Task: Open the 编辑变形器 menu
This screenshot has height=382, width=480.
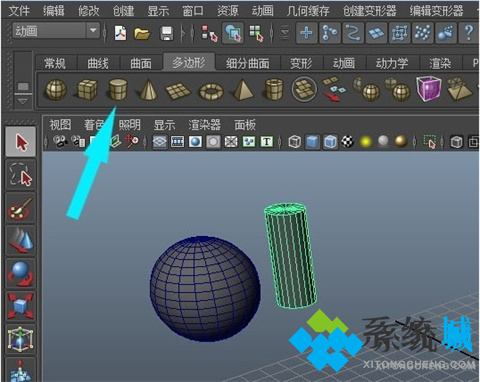Action: click(x=436, y=11)
